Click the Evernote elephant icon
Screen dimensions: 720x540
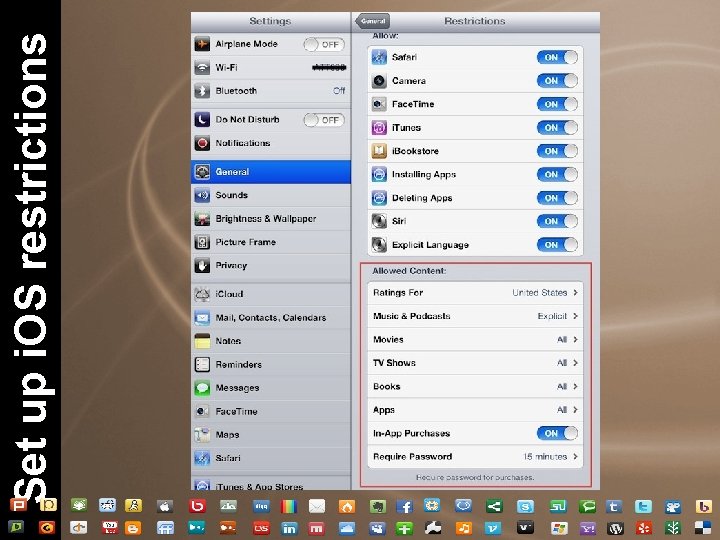377,506
